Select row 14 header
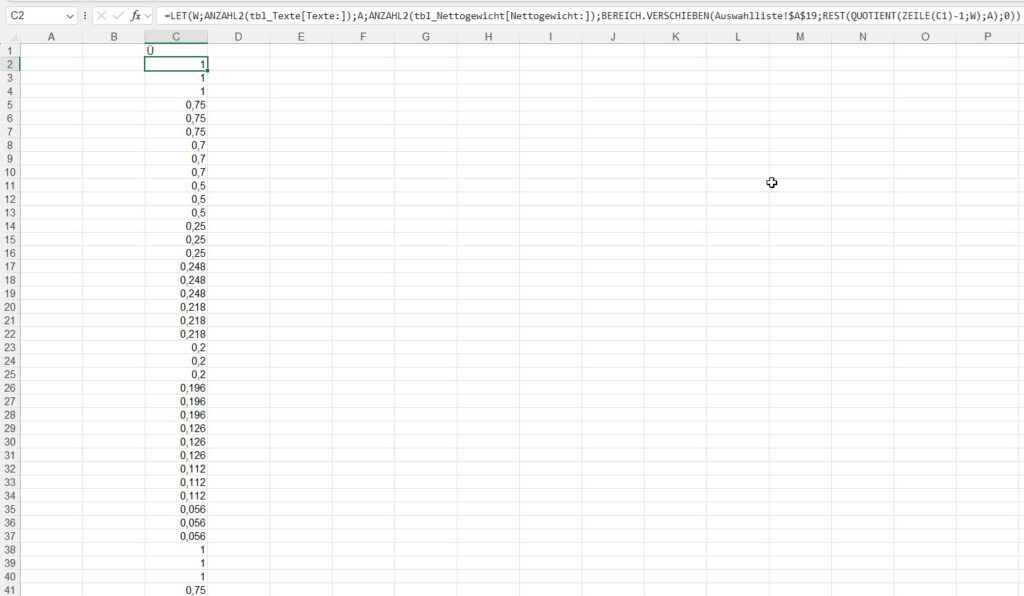This screenshot has width=1024, height=596. tap(10, 226)
